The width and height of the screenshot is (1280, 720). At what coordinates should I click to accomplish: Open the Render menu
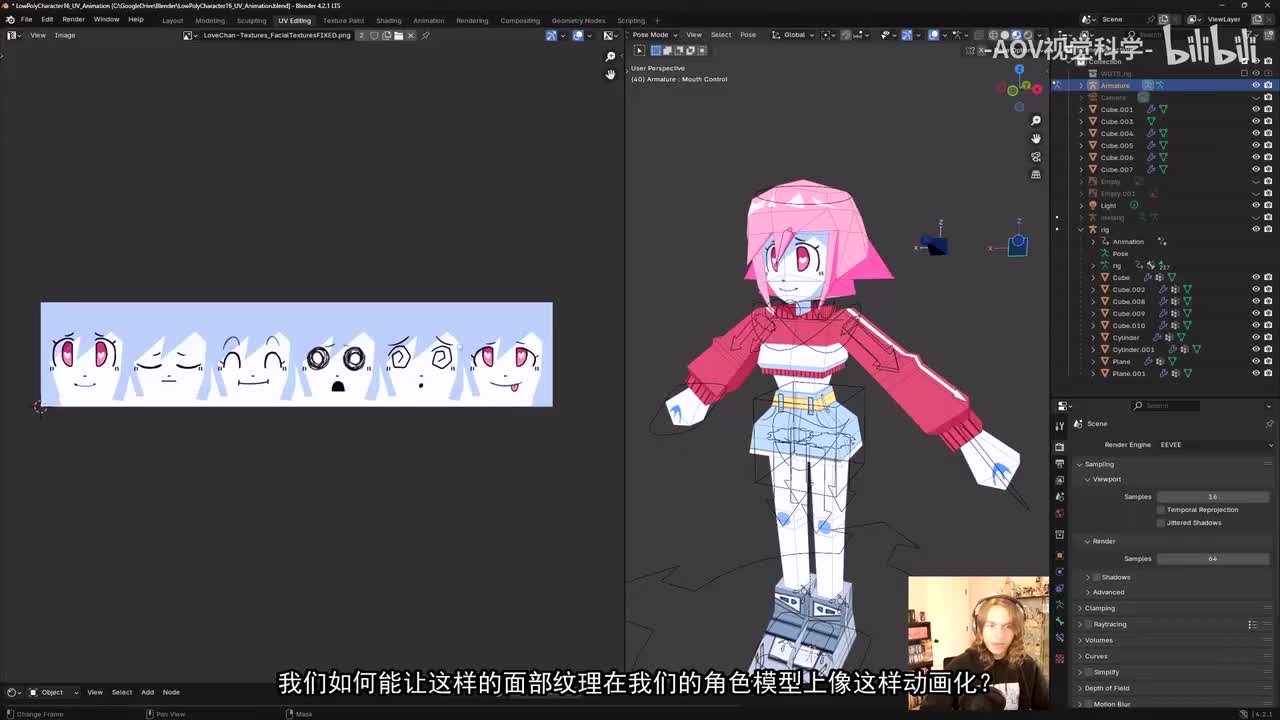click(73, 19)
